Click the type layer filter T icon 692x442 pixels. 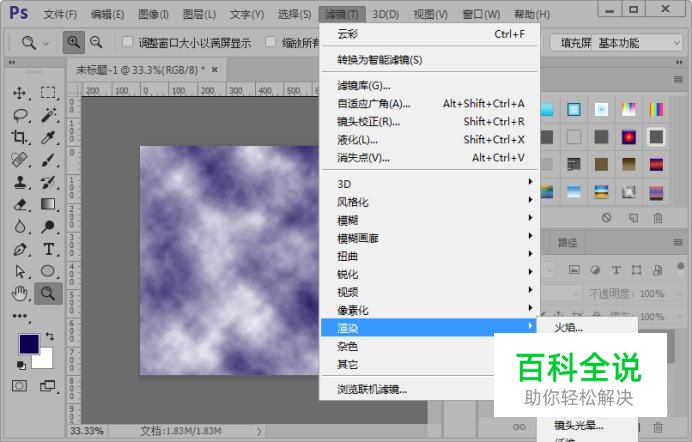point(616,270)
